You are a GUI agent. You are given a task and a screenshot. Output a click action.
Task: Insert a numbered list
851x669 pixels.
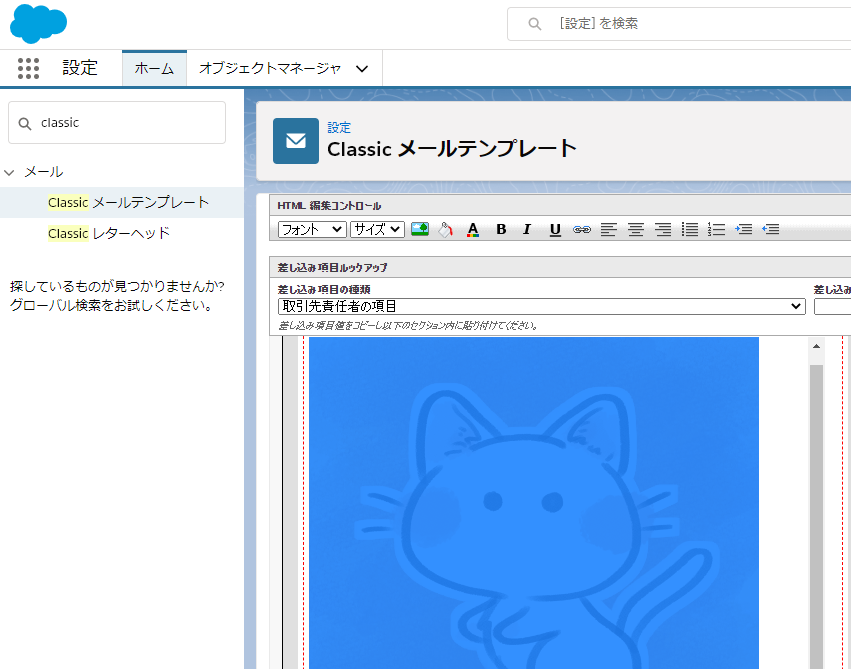click(x=716, y=229)
